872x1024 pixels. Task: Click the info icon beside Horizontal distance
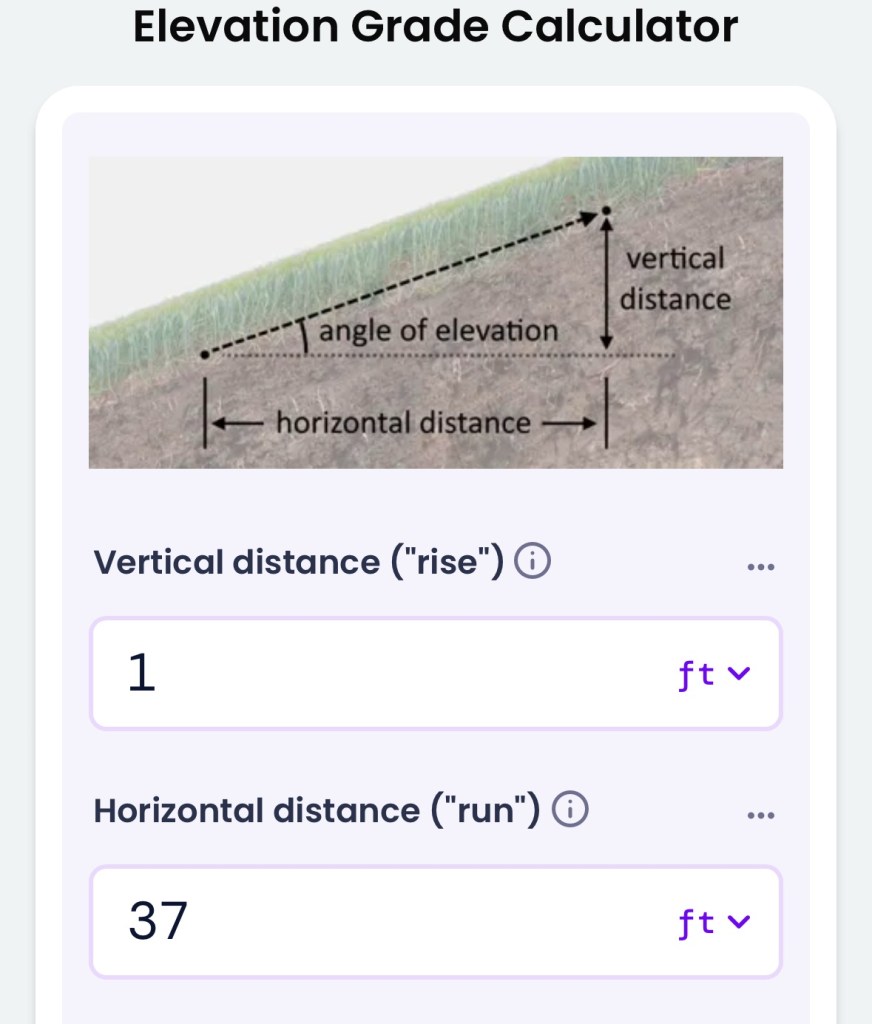point(570,810)
